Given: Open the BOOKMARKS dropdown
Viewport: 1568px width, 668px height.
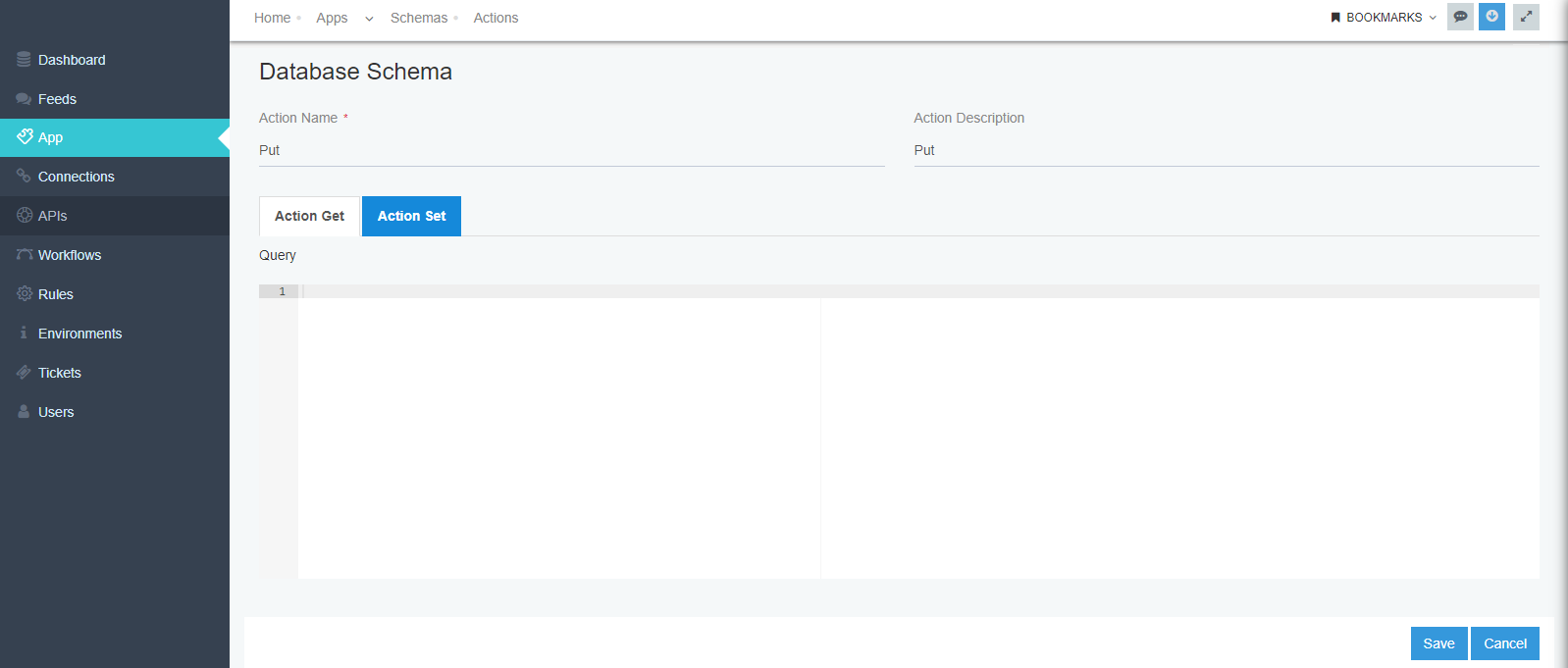Looking at the screenshot, I should click(1384, 18).
